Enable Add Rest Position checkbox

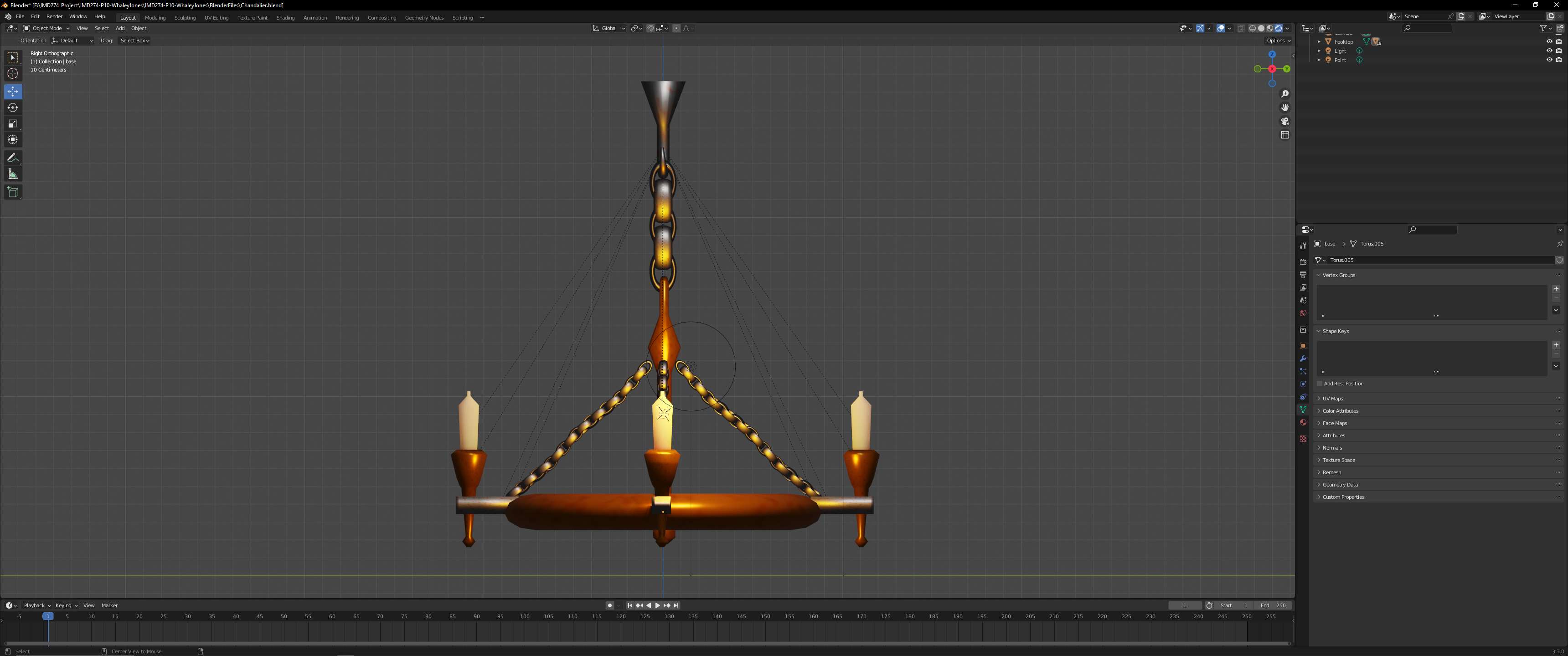[x=1319, y=384]
